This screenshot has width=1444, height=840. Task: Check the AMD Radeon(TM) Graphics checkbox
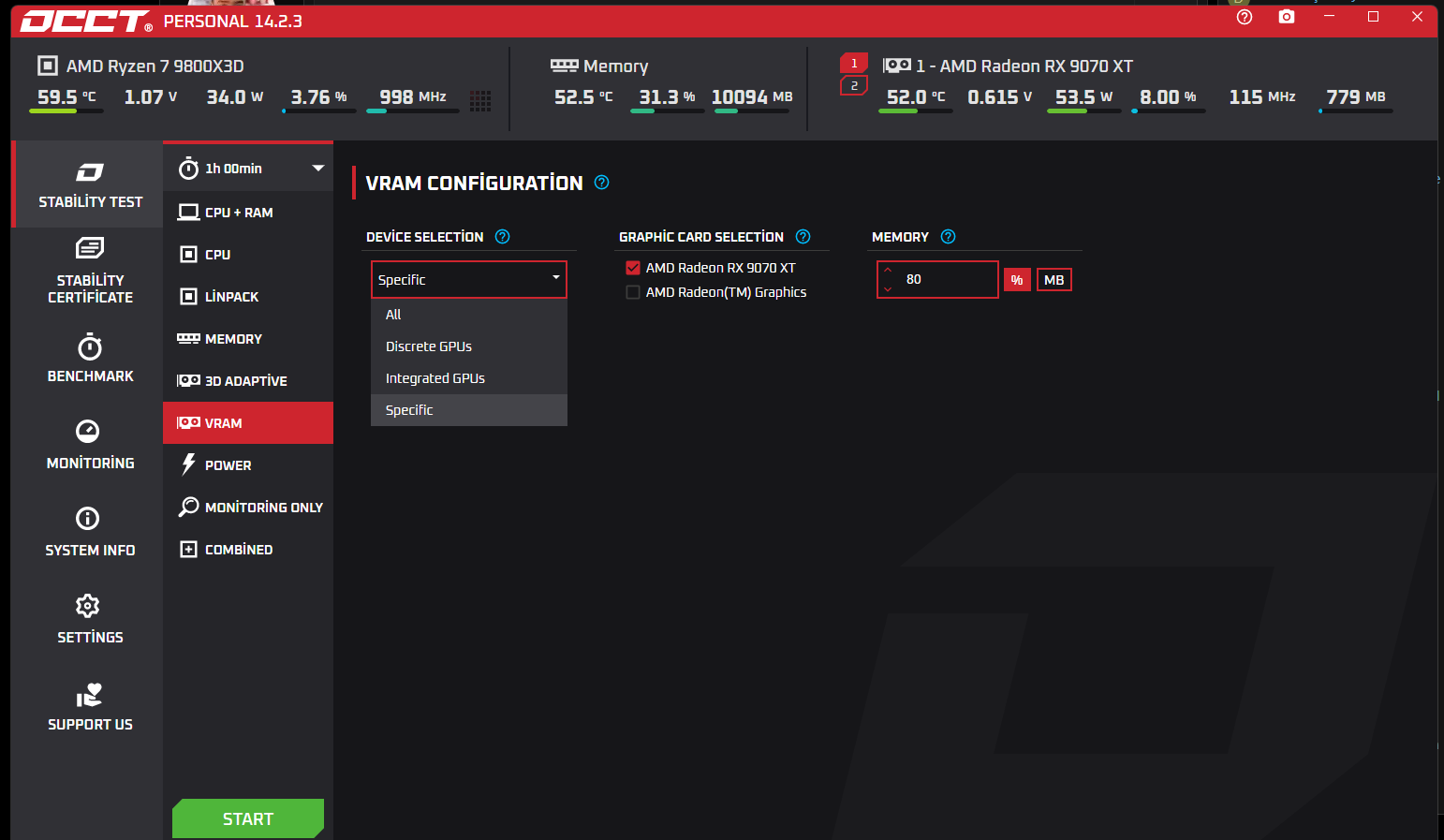click(x=633, y=292)
